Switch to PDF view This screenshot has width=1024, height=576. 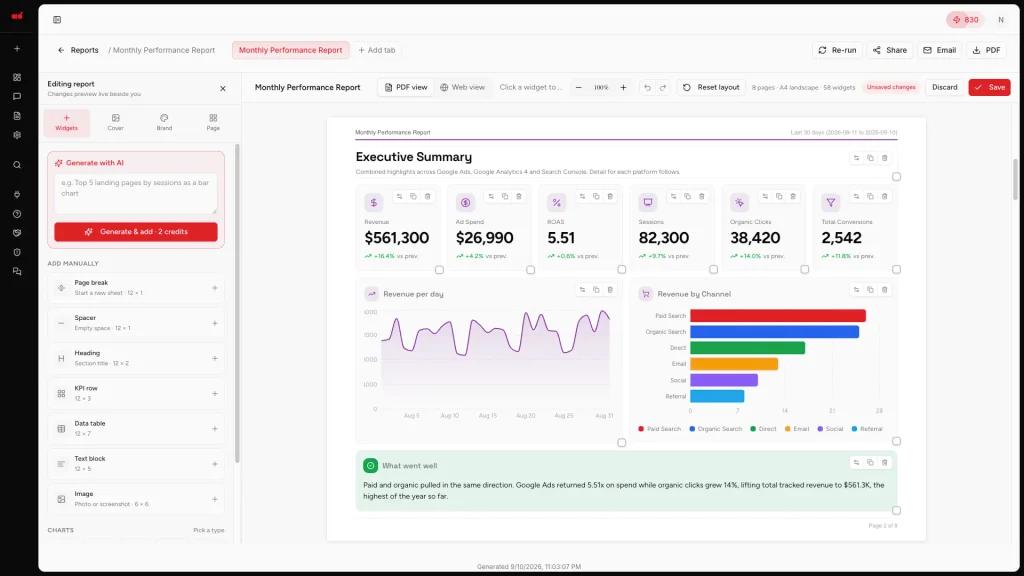click(406, 88)
